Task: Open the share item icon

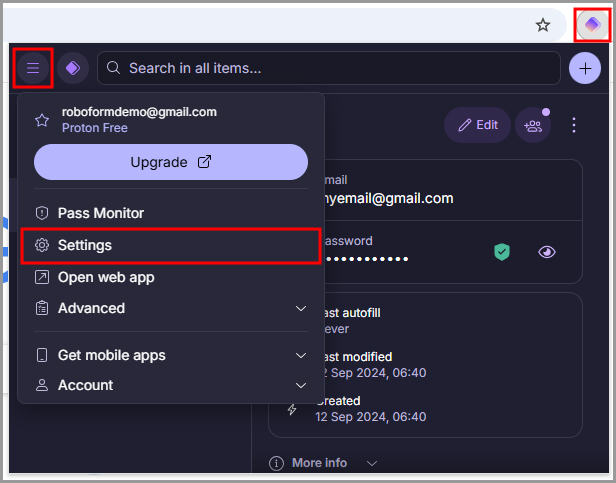Action: click(532, 125)
